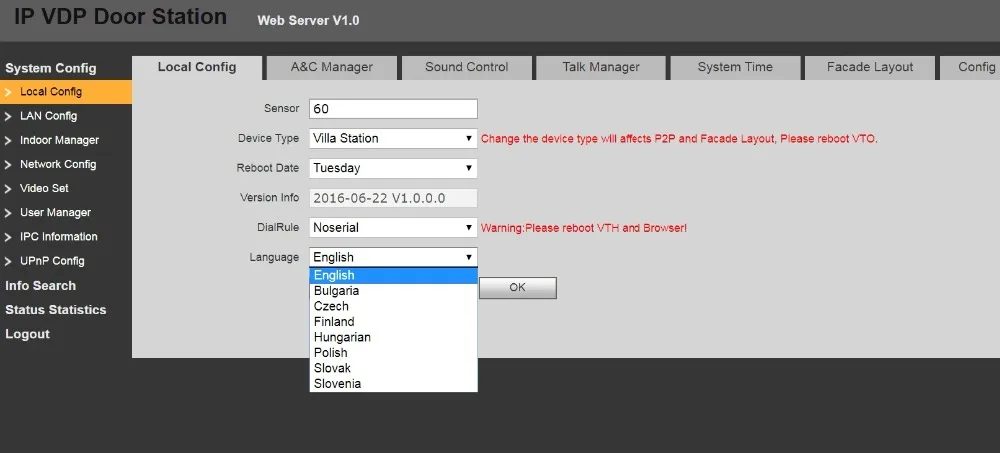
Task: Choose English from the language list
Action: point(393,276)
